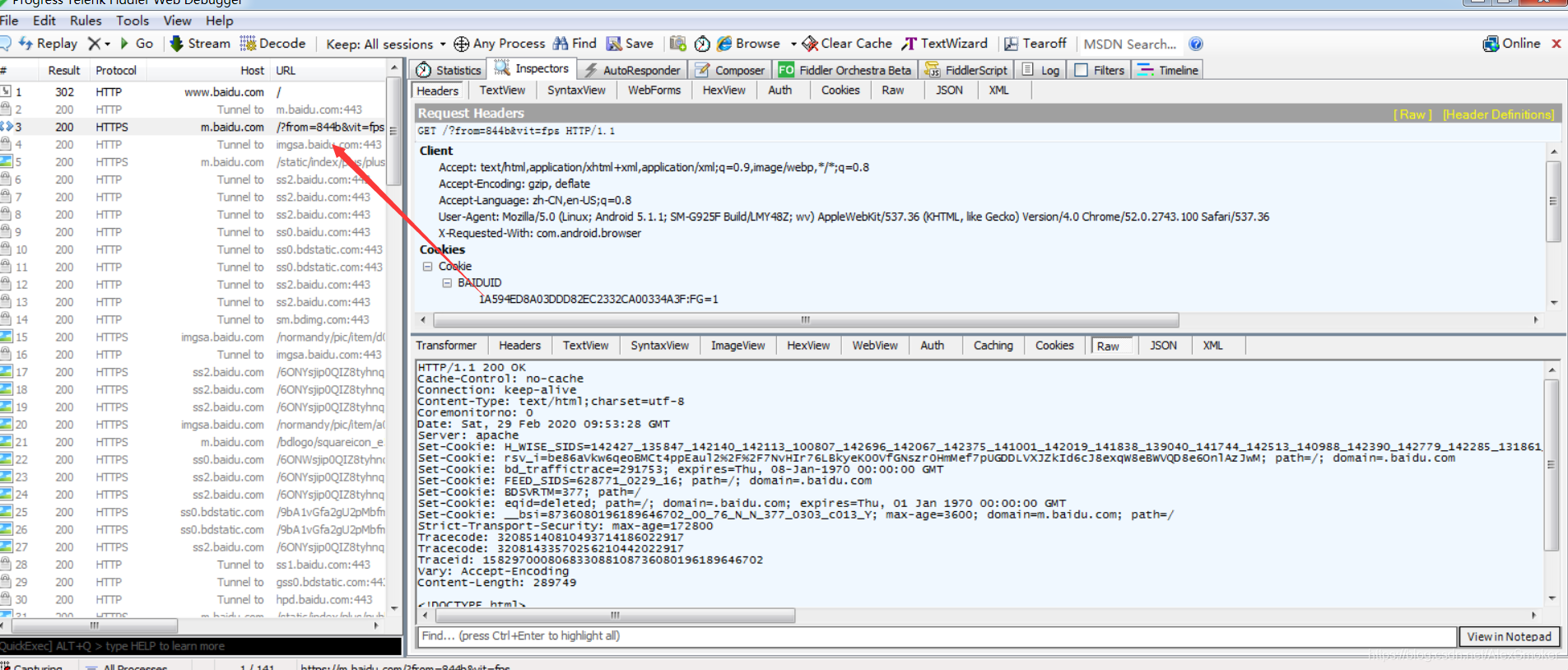Click the image icon of session 15
1568x670 pixels.
(6, 337)
